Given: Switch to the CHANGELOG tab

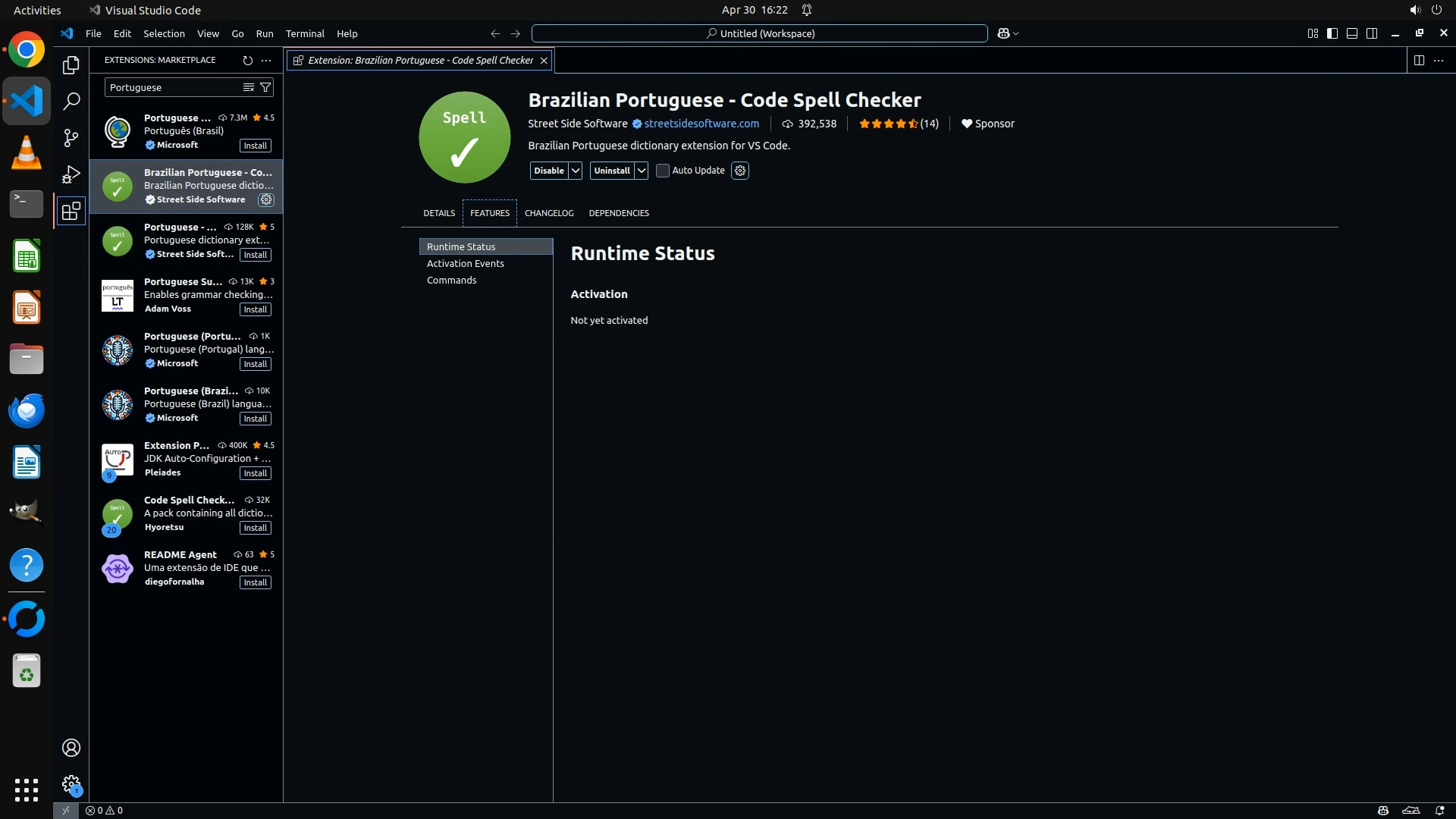Looking at the screenshot, I should click(x=549, y=213).
